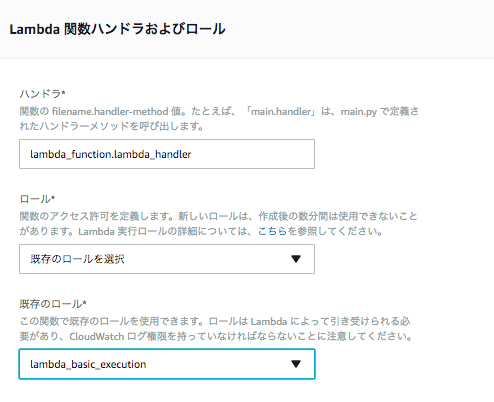Select the 既存のロールを選択 option text
This screenshot has height=402, width=494.
[x=77, y=259]
